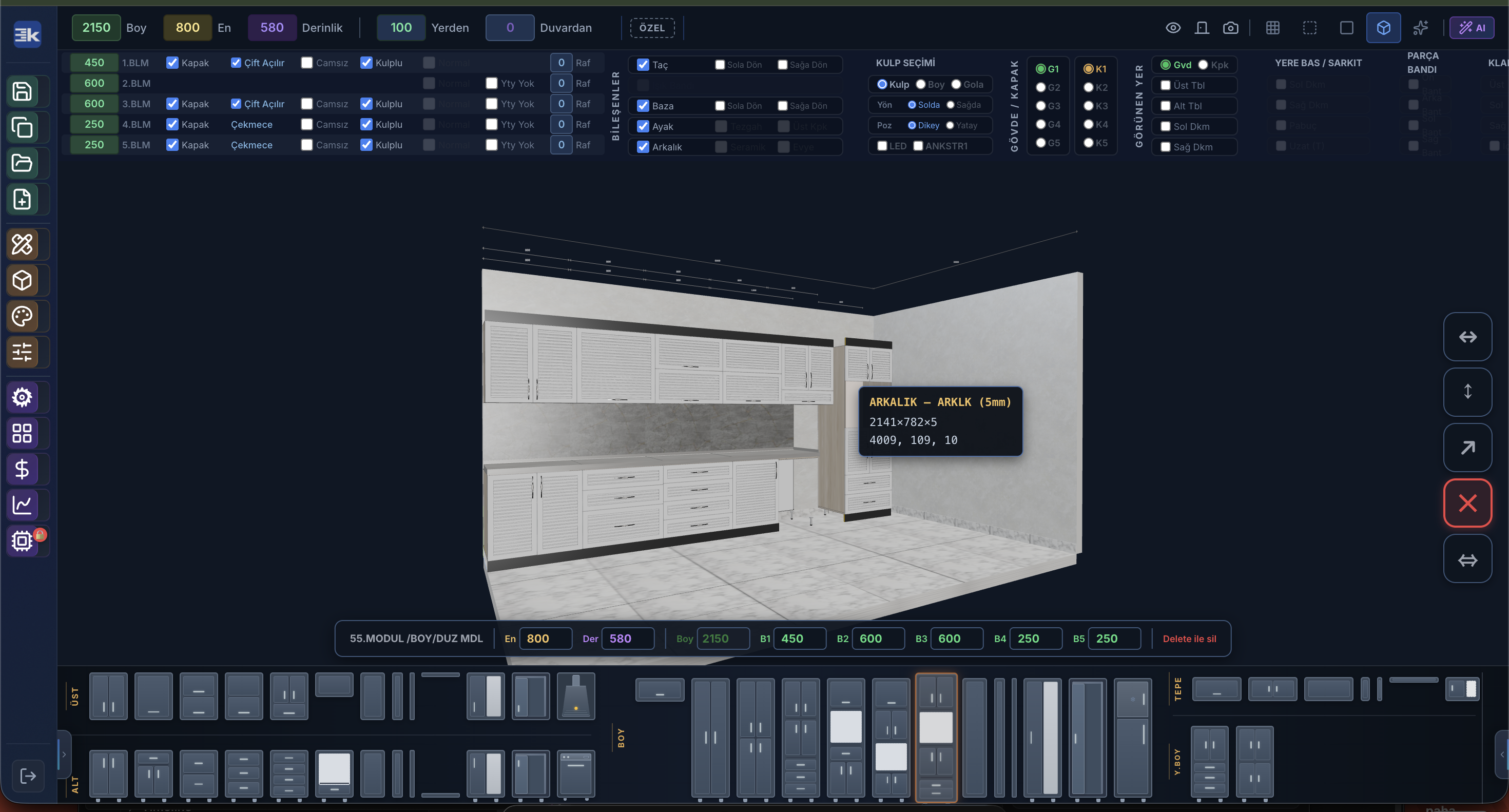
Task: Expand the left panel chevron arrow
Action: point(64,754)
